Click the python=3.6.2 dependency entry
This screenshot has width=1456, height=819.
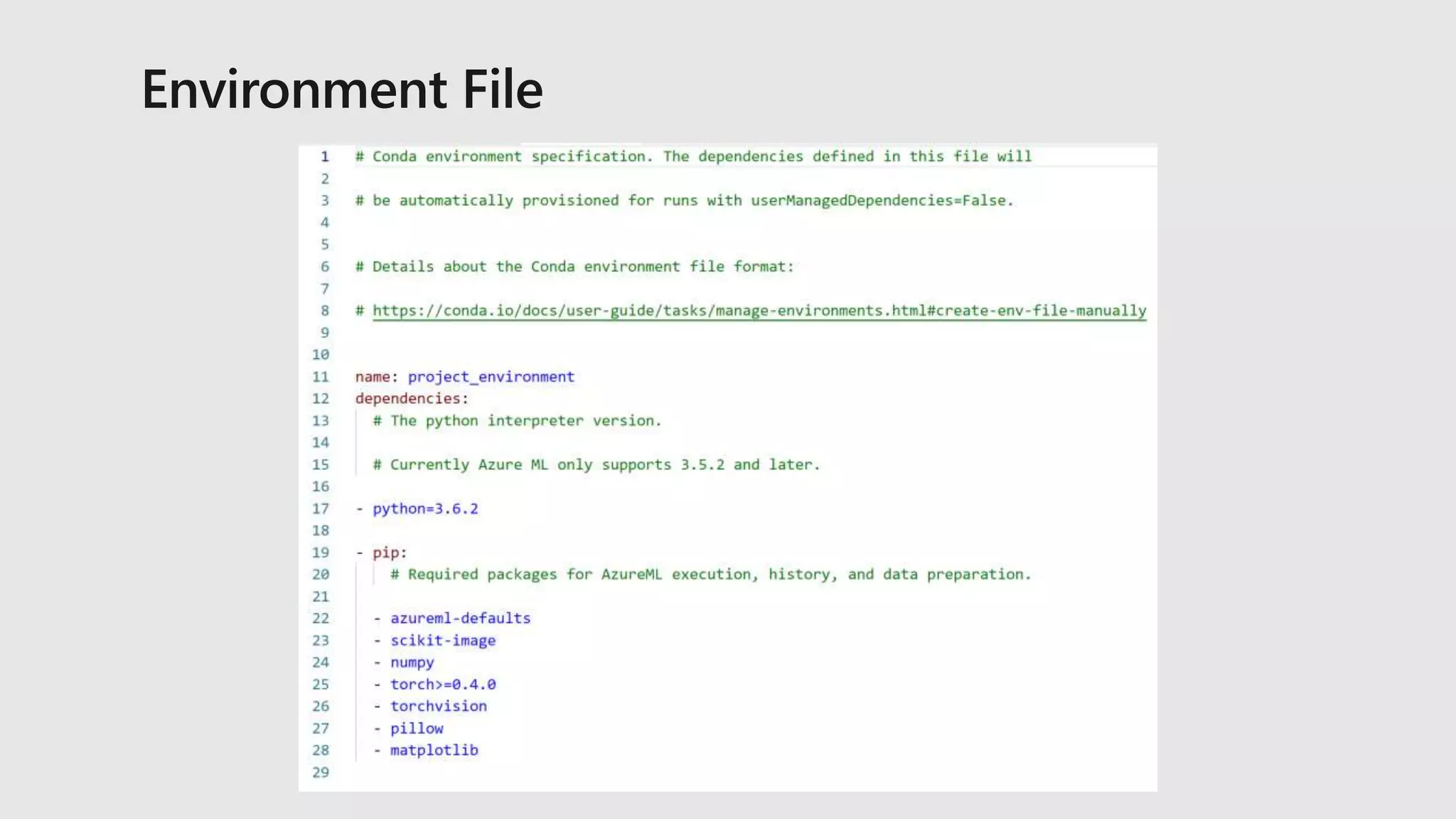(x=425, y=508)
